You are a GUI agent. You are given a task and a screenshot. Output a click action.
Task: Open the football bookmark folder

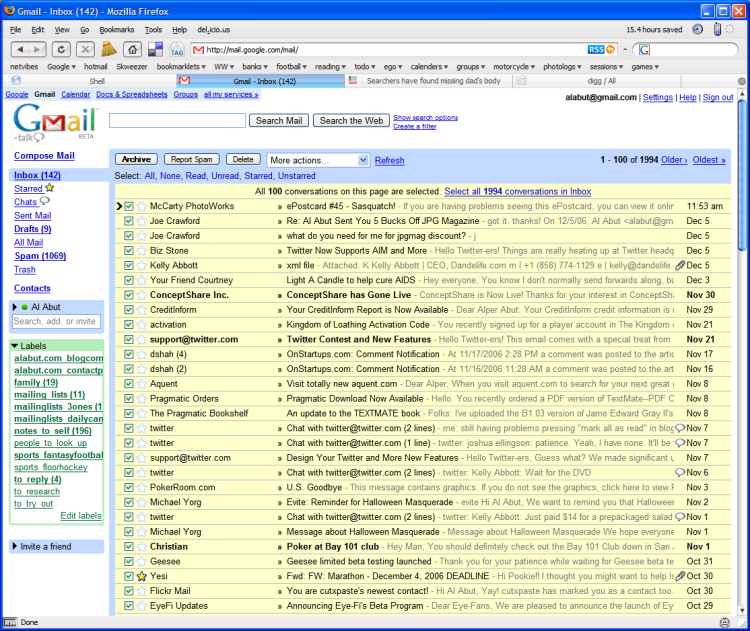tap(291, 66)
